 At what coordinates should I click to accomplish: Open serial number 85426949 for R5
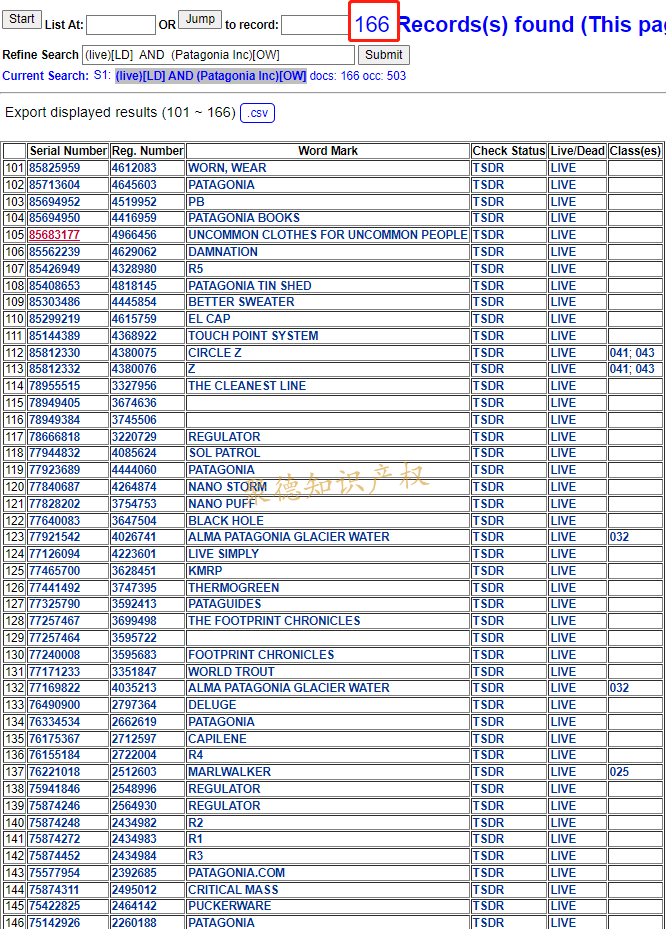coord(55,268)
